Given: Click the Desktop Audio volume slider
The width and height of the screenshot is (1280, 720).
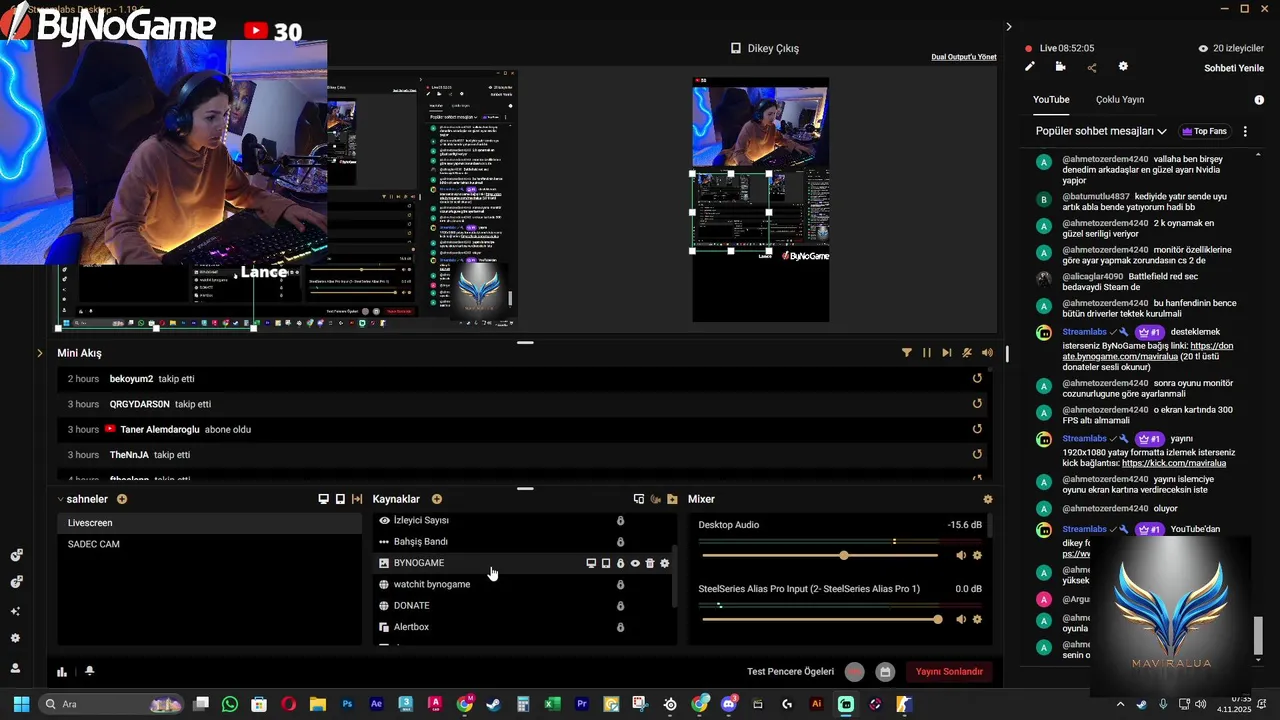Looking at the screenshot, I should point(820,555).
